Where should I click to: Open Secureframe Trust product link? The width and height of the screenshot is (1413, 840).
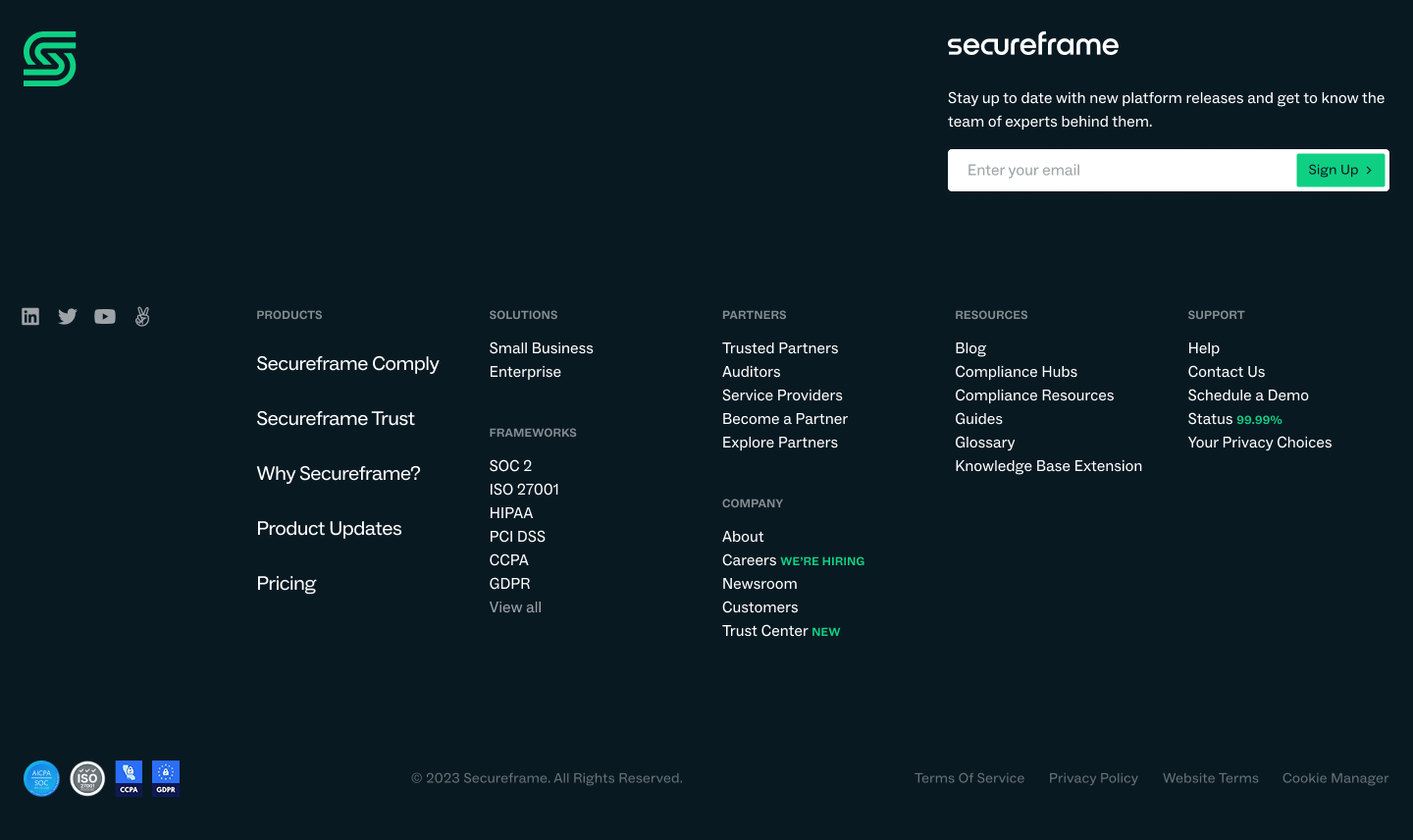336,418
